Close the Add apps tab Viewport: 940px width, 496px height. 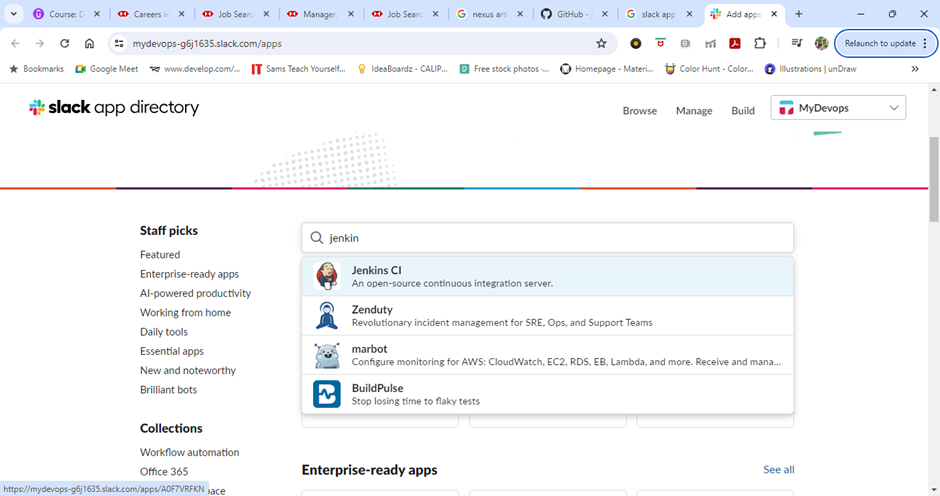[x=774, y=14]
